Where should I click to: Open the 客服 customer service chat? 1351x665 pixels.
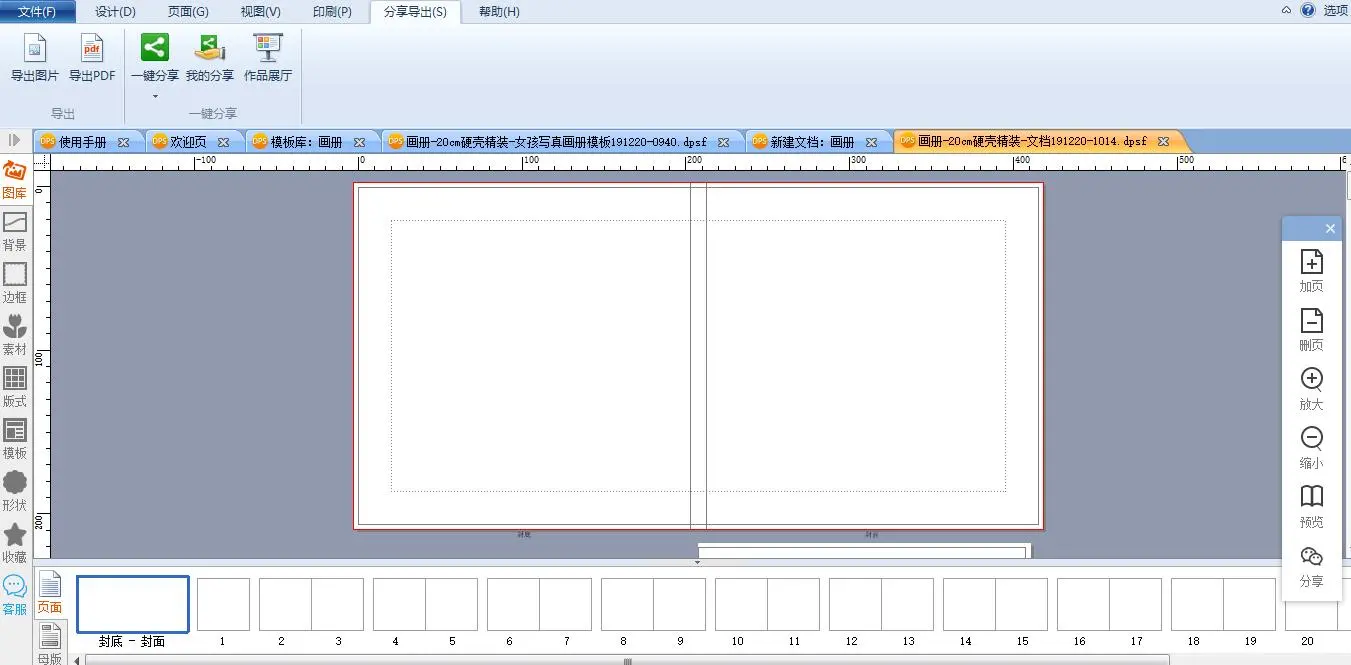pyautogui.click(x=15, y=595)
